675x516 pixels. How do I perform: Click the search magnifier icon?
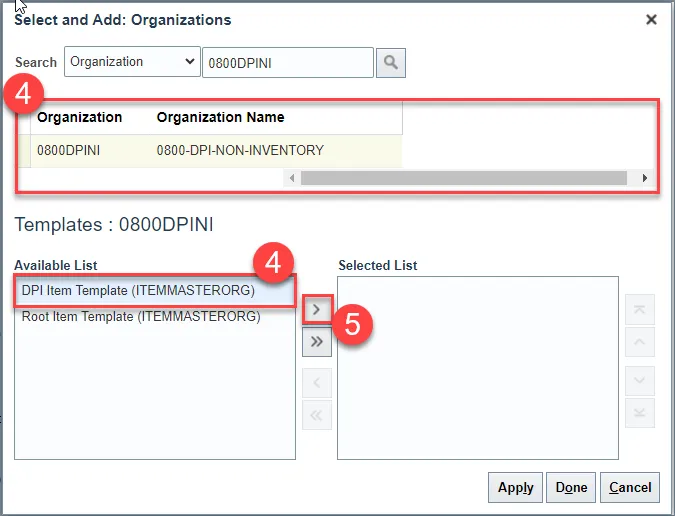click(391, 63)
